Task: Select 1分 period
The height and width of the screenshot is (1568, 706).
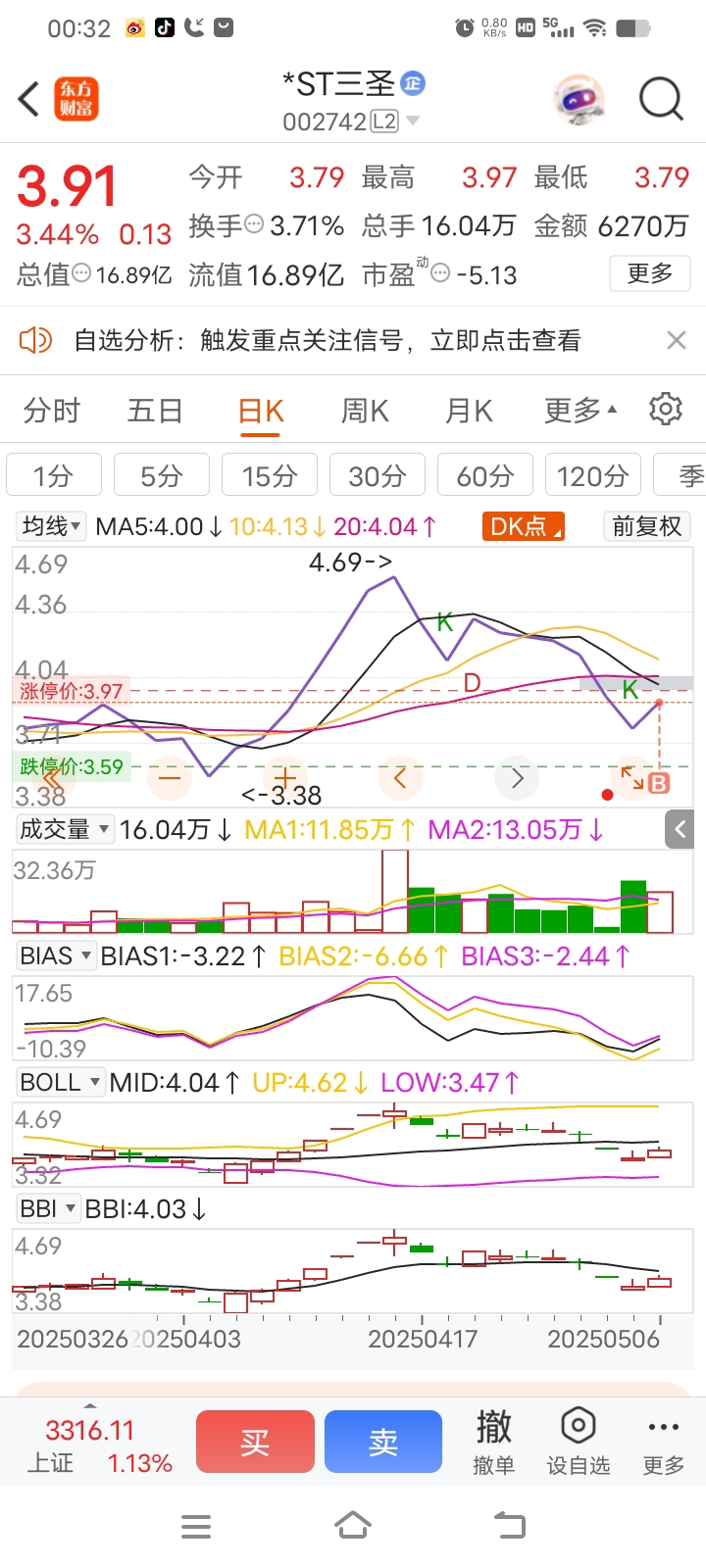Action: tap(54, 476)
